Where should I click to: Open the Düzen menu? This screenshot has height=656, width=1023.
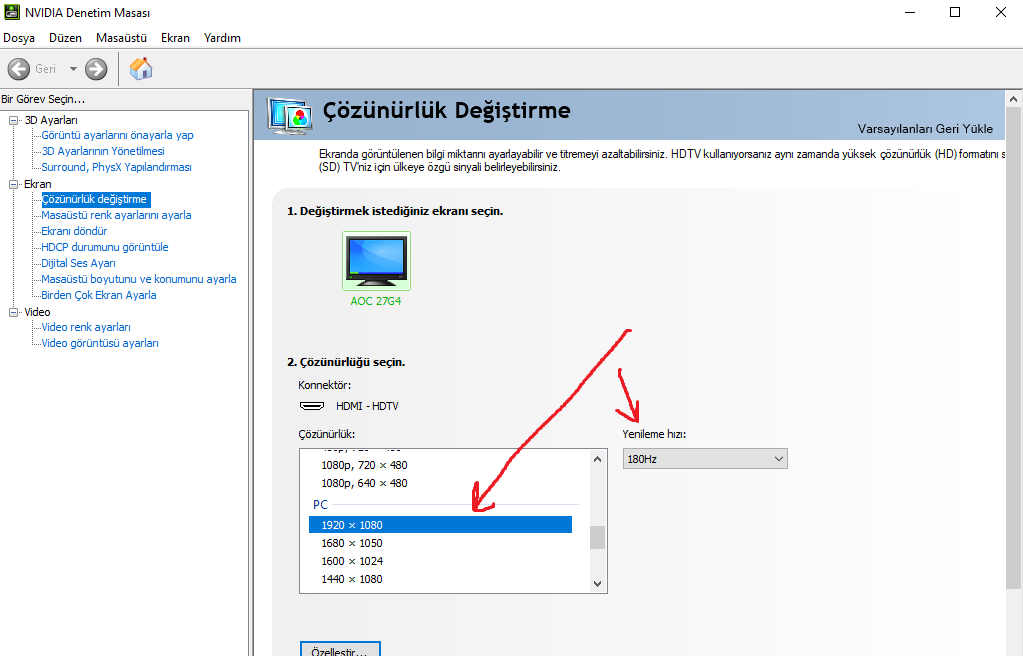point(65,38)
